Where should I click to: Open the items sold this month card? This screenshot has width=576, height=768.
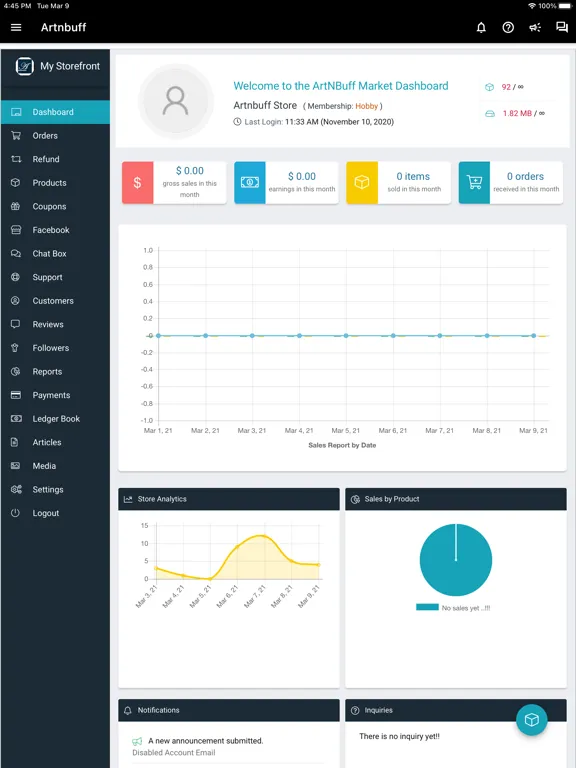tap(398, 183)
